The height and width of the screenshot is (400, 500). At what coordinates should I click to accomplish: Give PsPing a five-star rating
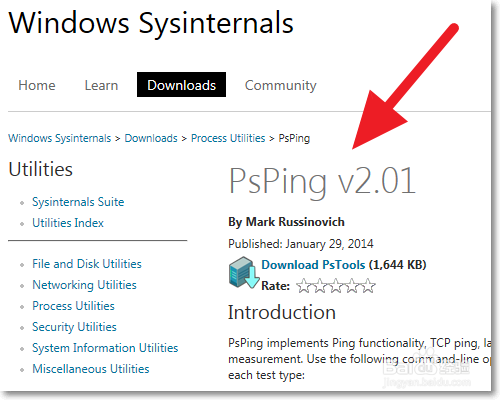[x=368, y=286]
